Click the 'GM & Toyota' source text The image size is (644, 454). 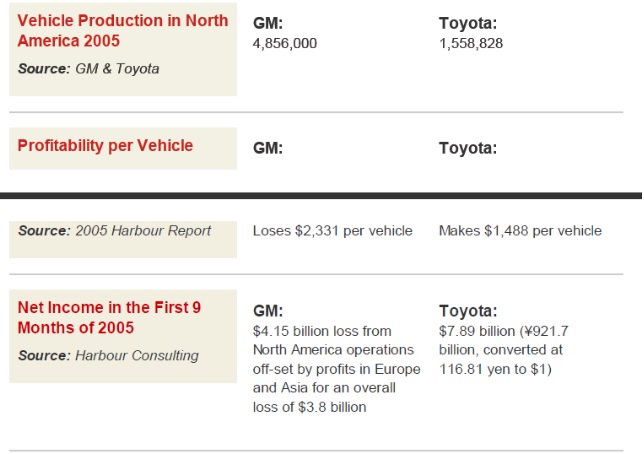116,69
